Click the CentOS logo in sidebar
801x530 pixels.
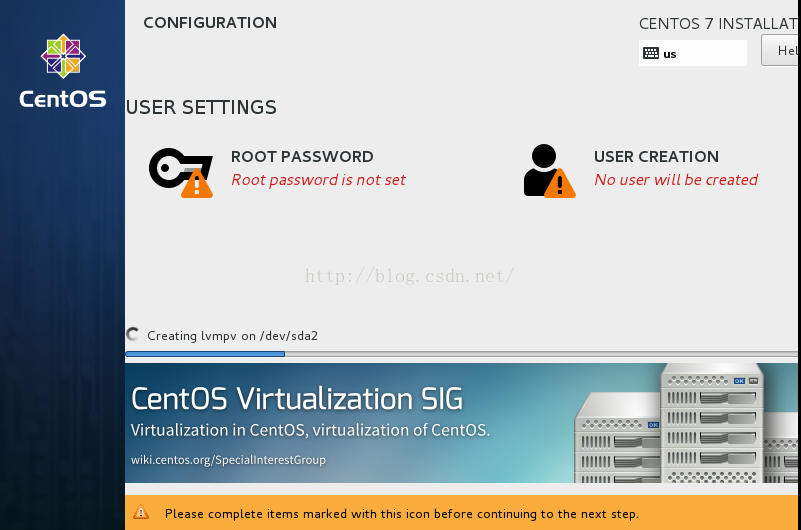[63, 71]
